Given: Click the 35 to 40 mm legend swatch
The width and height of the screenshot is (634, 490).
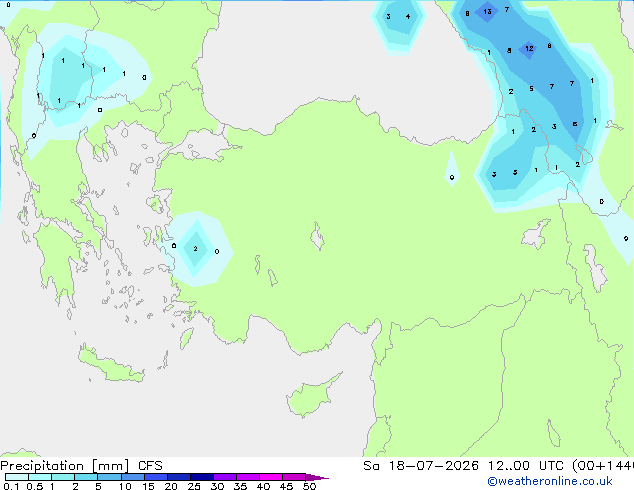Looking at the screenshot, I should pyautogui.click(x=247, y=477).
